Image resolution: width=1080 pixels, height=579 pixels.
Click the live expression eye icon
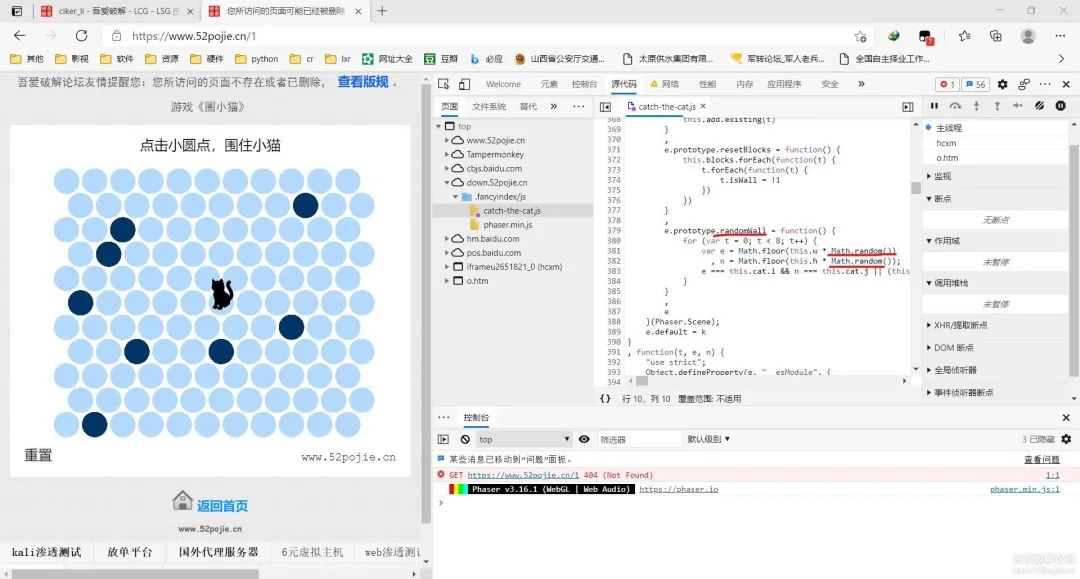coord(584,439)
